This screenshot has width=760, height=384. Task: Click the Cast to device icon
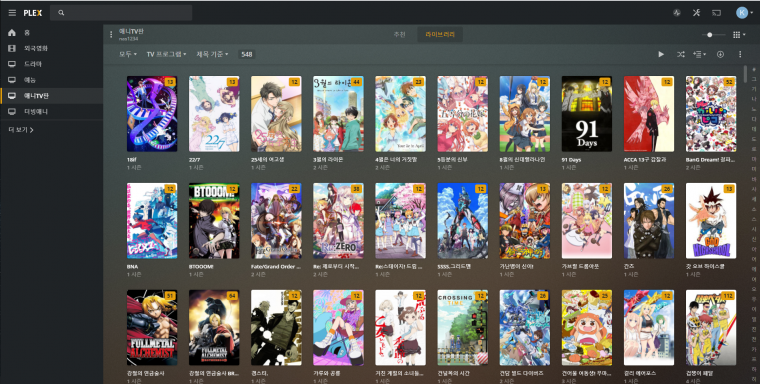(x=716, y=13)
